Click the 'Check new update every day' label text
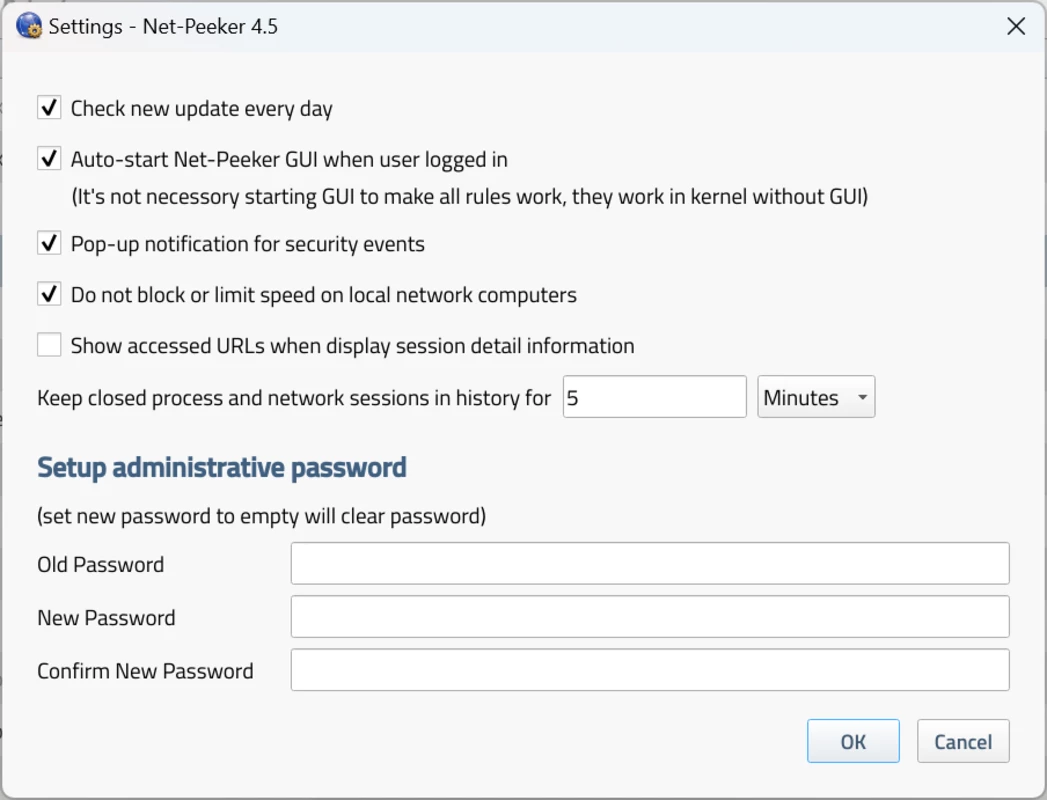Image resolution: width=1047 pixels, height=800 pixels. tap(202, 109)
